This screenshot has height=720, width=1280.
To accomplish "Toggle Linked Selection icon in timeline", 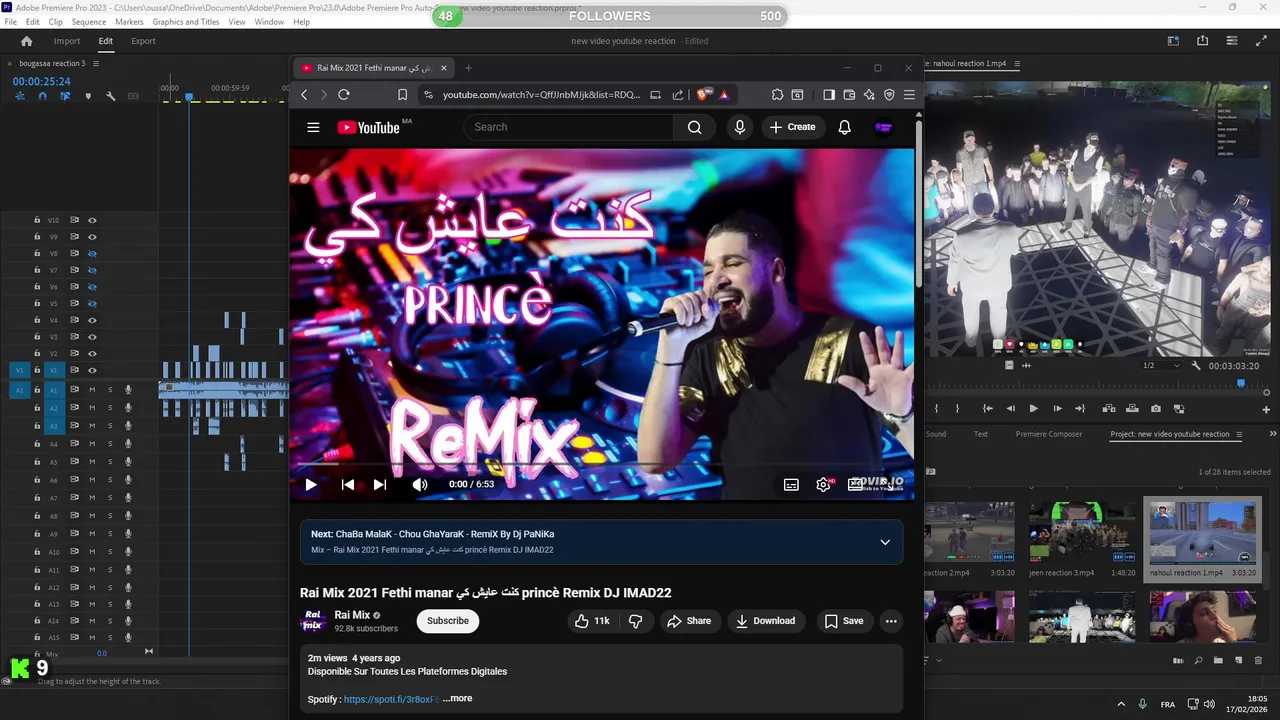I will click(x=65, y=96).
